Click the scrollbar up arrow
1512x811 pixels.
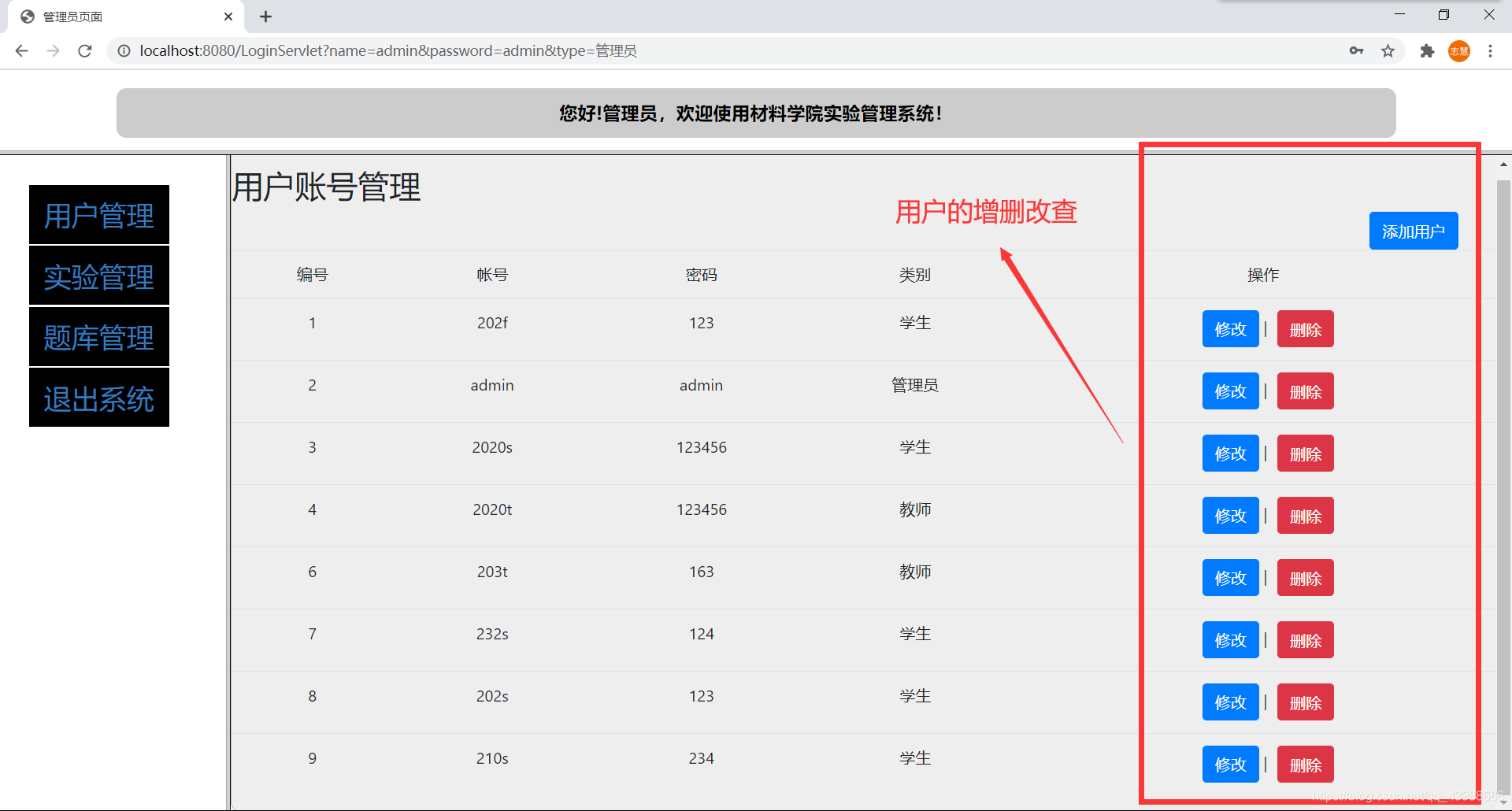(x=1503, y=165)
